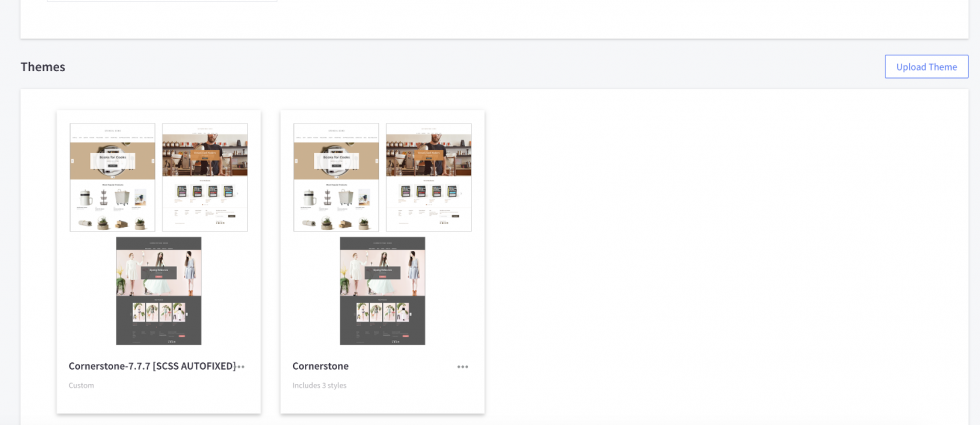Click the Upload Theme button
This screenshot has width=980, height=425.
(926, 67)
